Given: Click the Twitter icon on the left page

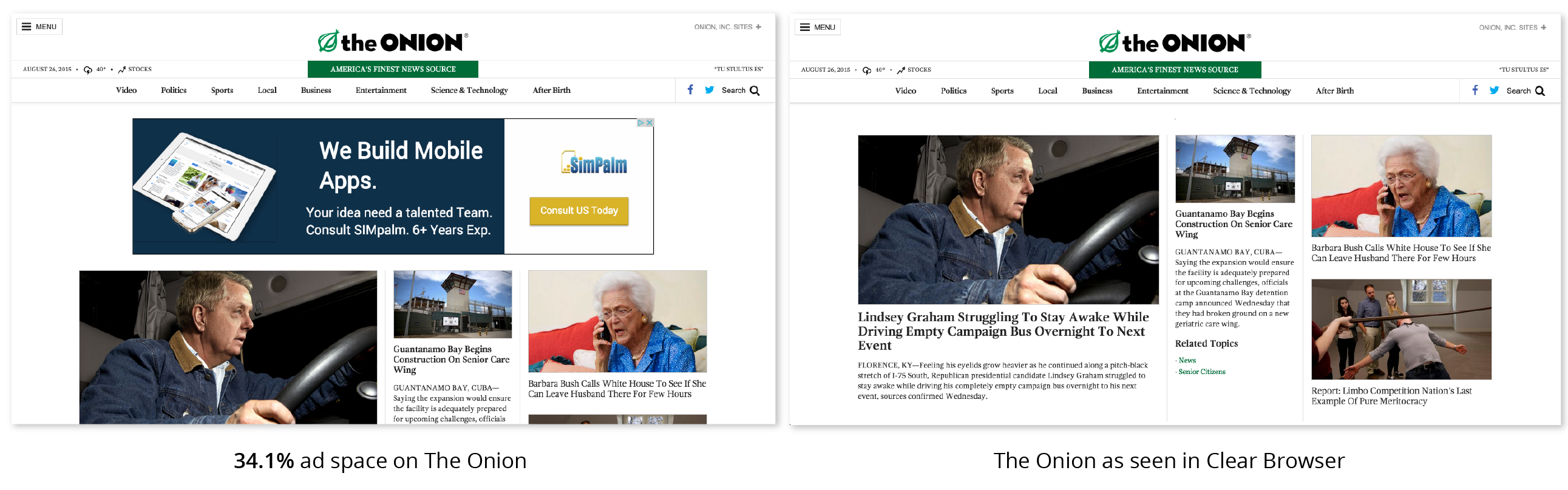Looking at the screenshot, I should [709, 90].
